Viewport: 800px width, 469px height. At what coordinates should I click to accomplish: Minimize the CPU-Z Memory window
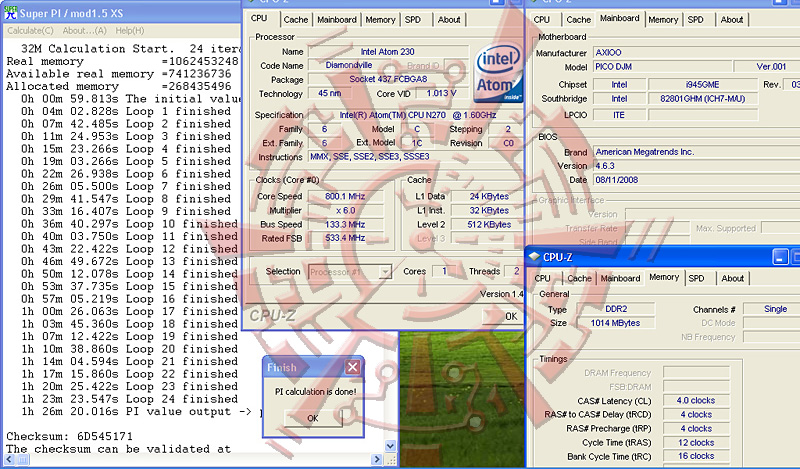[780, 257]
